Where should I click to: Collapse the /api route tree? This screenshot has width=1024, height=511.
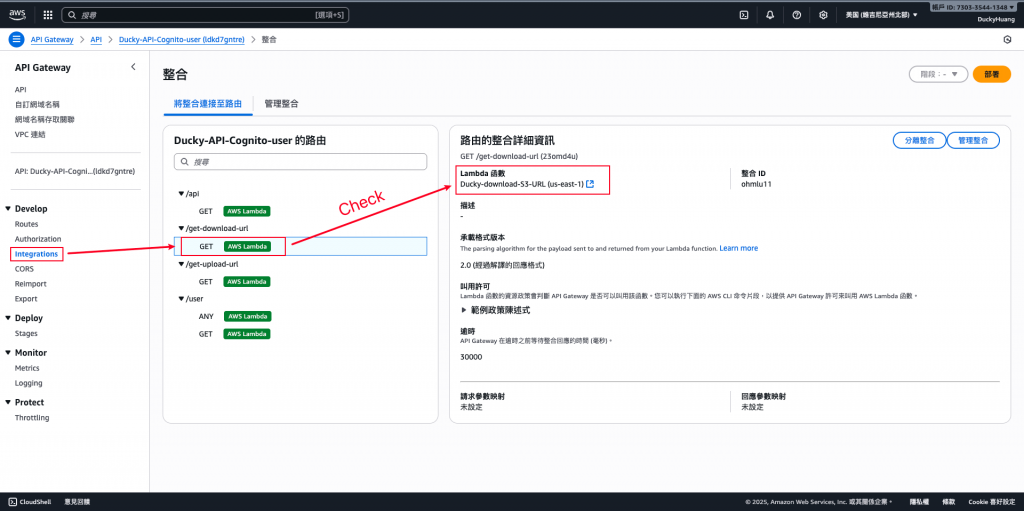click(x=181, y=193)
